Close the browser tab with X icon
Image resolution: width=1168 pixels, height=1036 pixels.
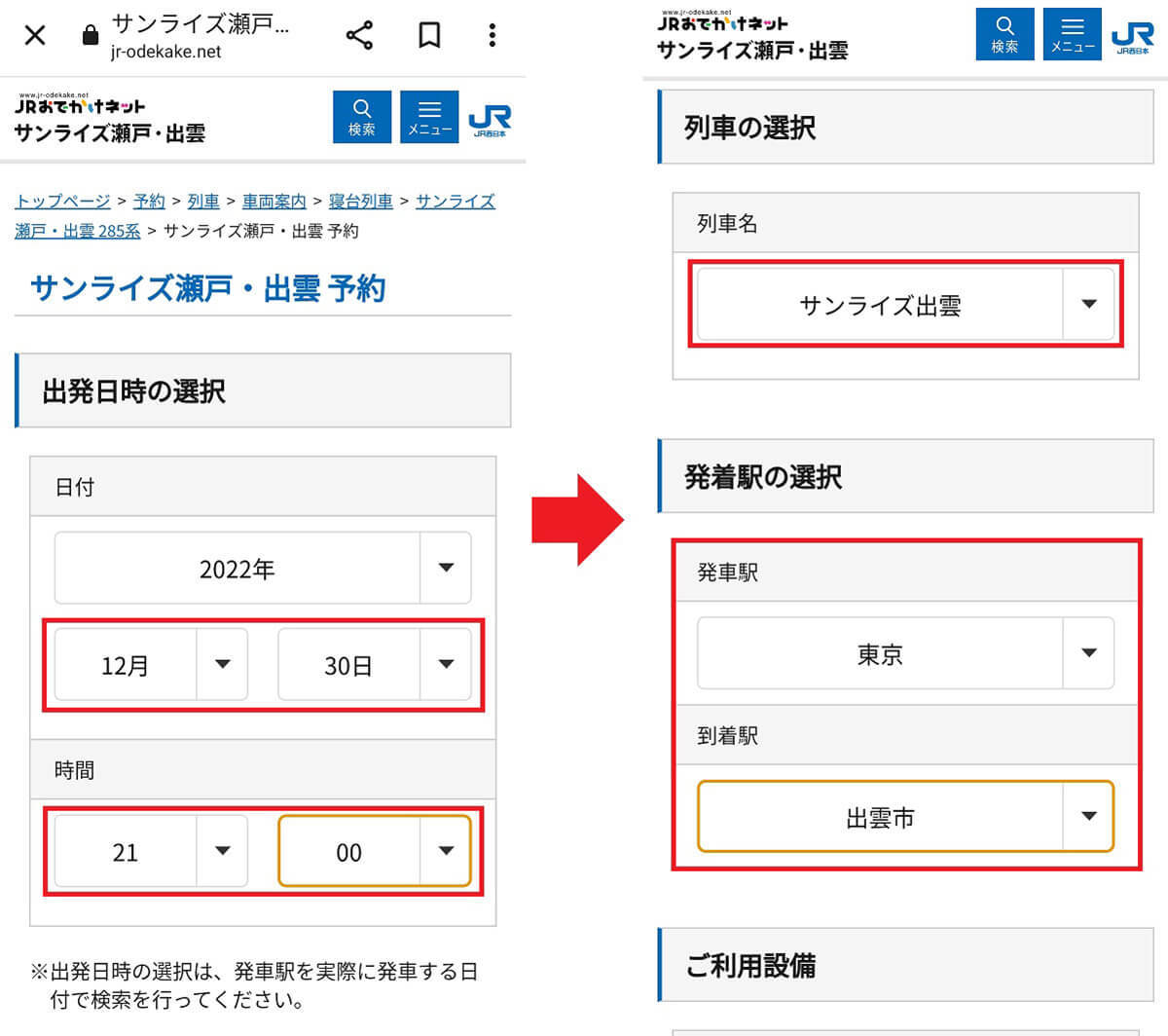(35, 36)
